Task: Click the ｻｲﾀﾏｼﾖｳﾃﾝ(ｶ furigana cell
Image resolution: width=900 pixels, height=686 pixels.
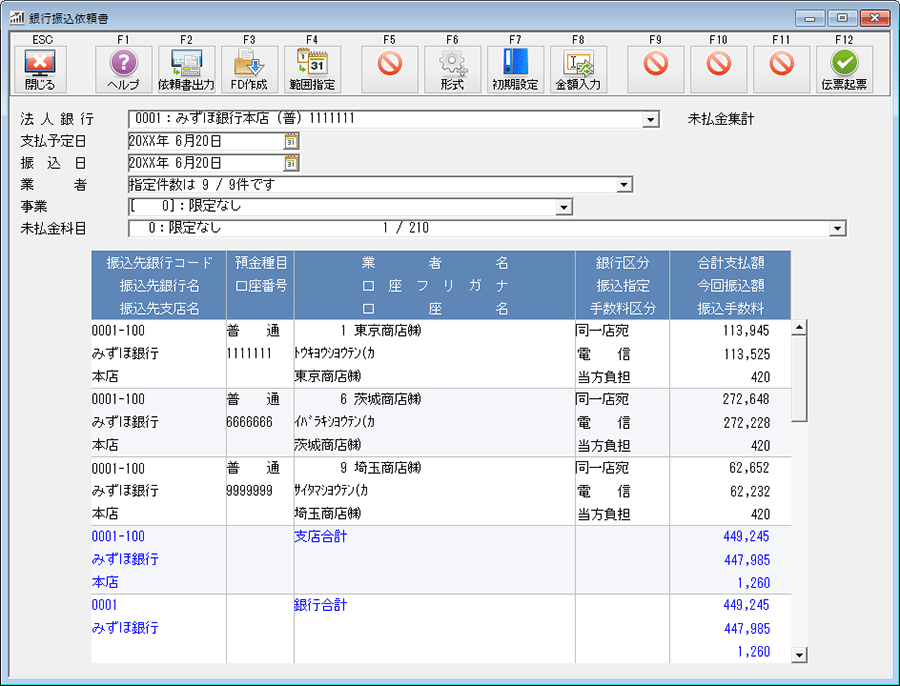Action: click(x=331, y=491)
